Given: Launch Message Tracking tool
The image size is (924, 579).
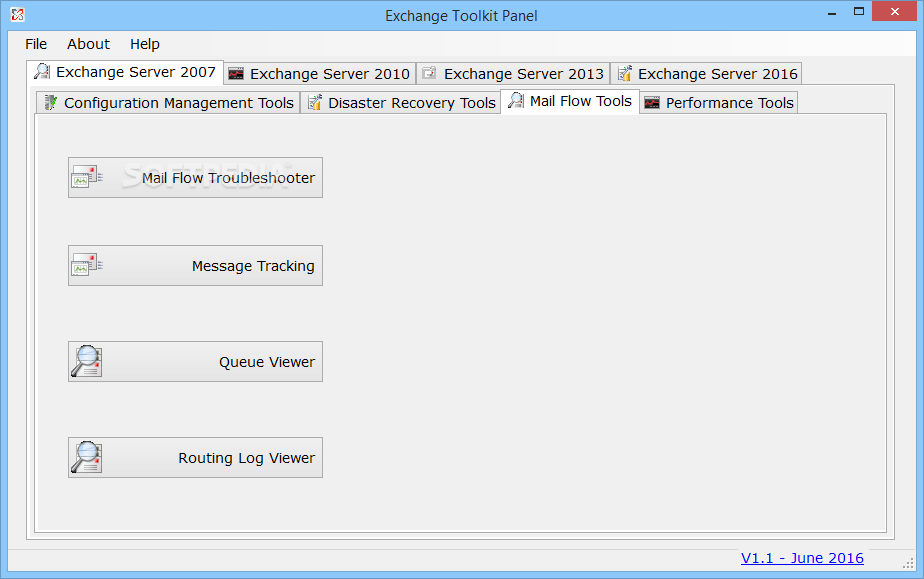Looking at the screenshot, I should (195, 266).
